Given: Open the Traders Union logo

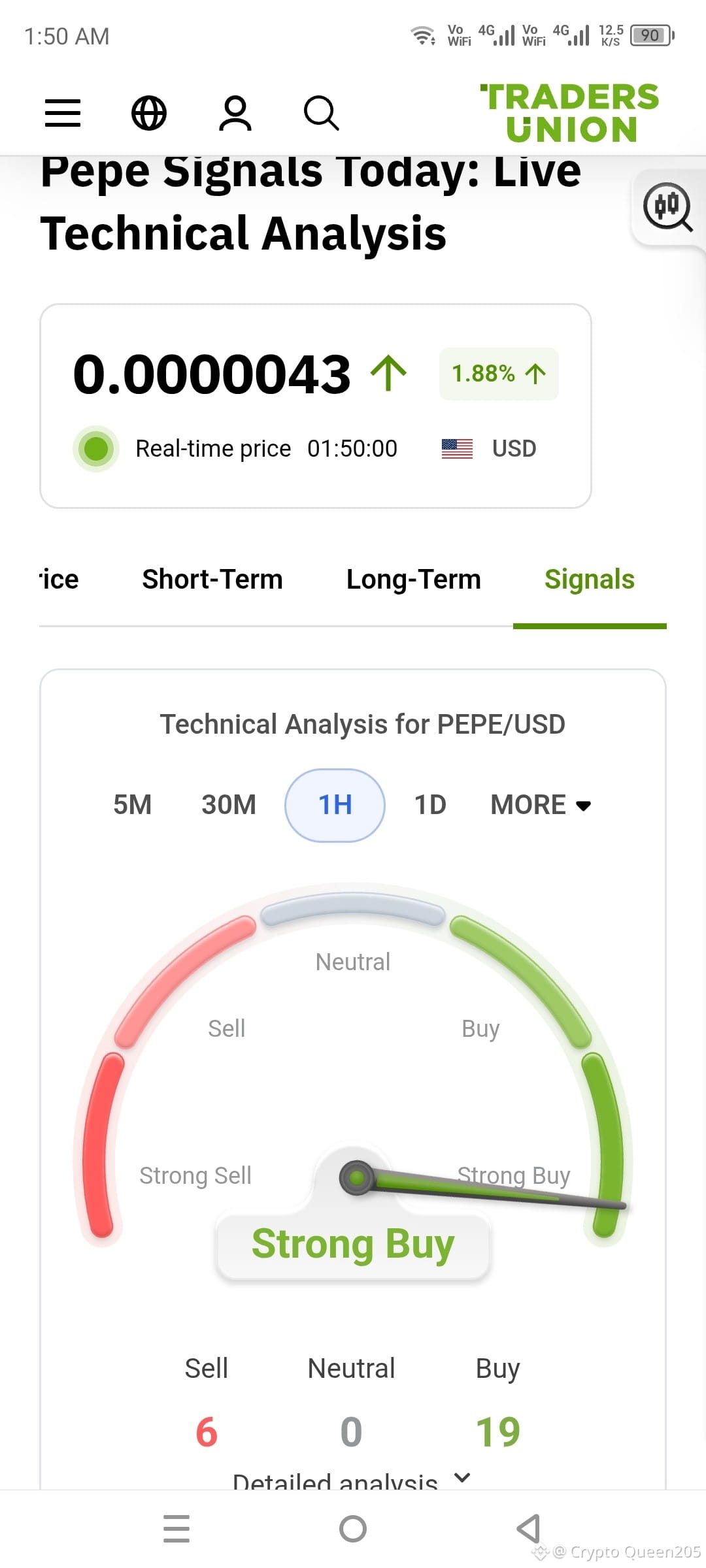Looking at the screenshot, I should point(570,112).
